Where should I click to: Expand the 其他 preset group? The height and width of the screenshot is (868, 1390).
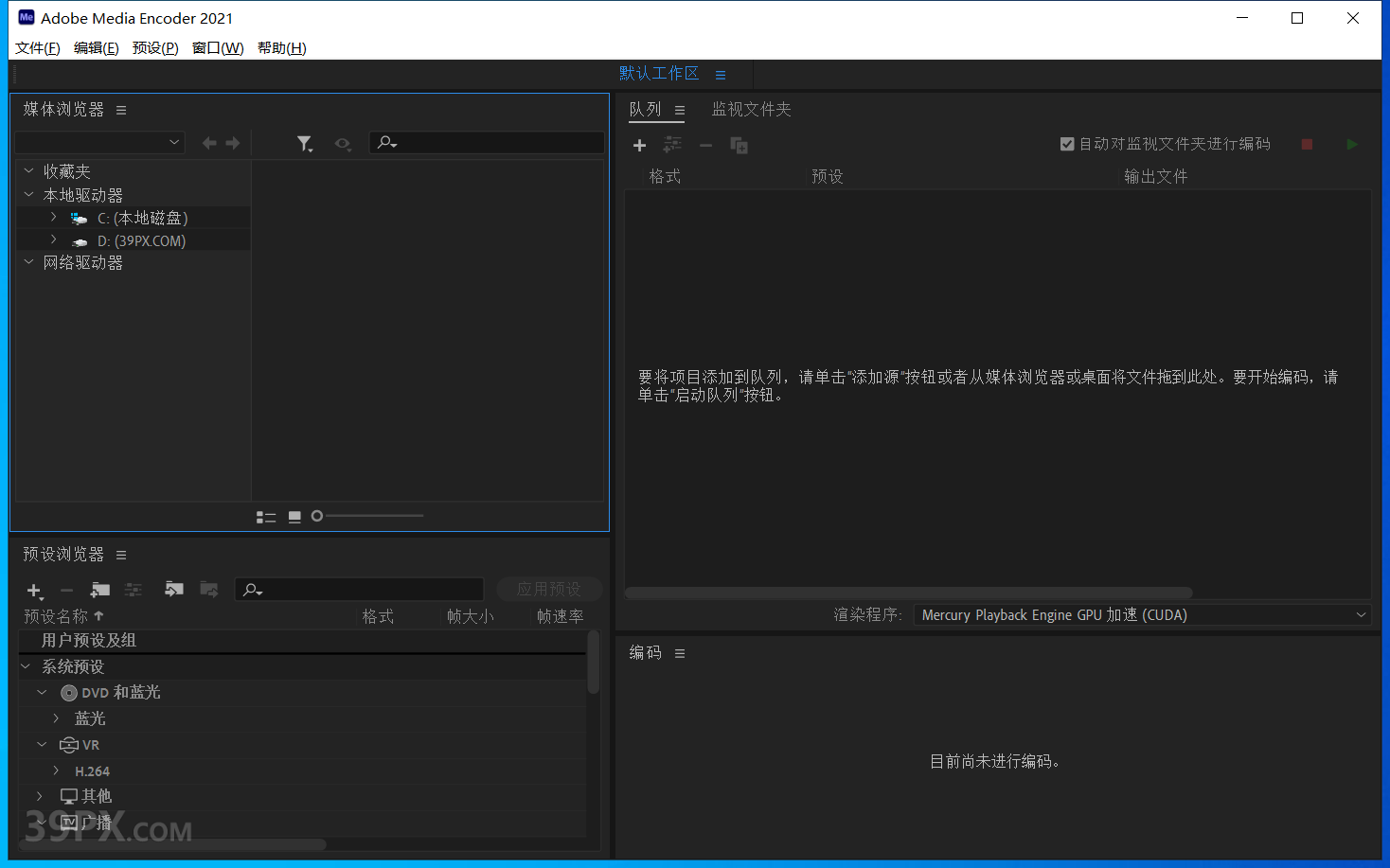pos(40,796)
